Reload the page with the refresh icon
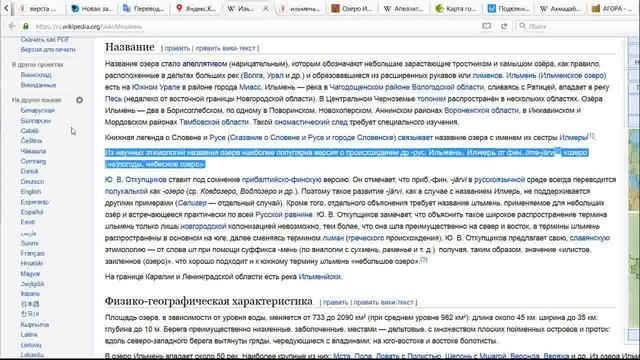640x360 pixels. pyautogui.click(x=504, y=26)
